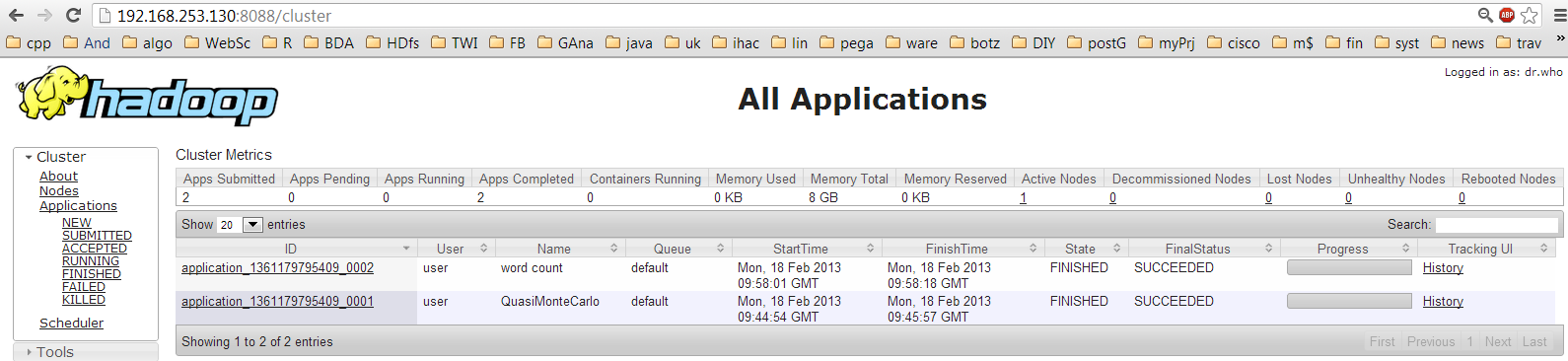Reload the page with the refresh icon
Viewport: 1568px width, 361px height.
point(73,15)
